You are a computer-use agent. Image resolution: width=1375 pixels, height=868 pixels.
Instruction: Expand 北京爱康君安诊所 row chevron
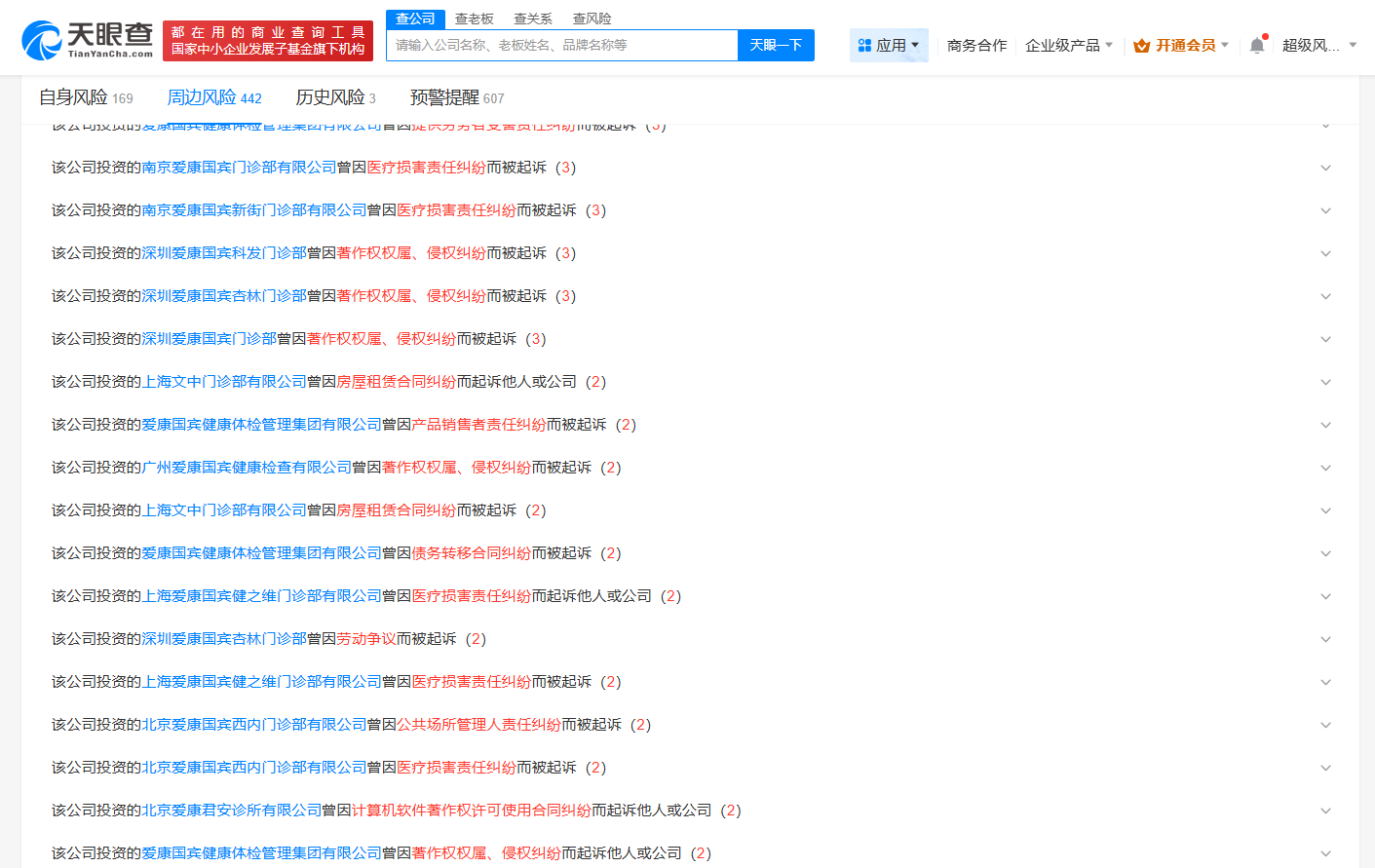[1325, 811]
